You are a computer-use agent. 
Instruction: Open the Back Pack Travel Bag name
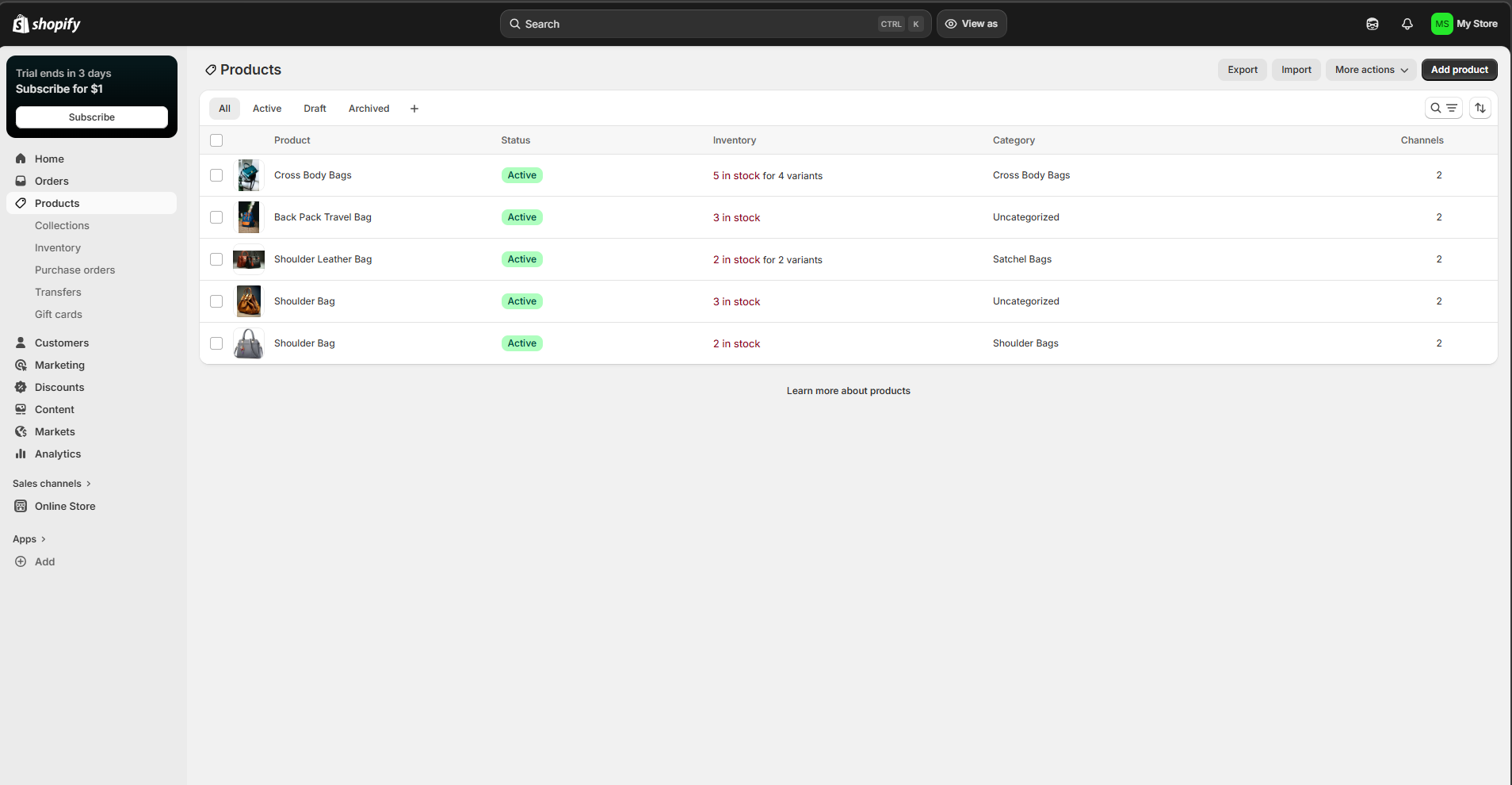pos(323,217)
